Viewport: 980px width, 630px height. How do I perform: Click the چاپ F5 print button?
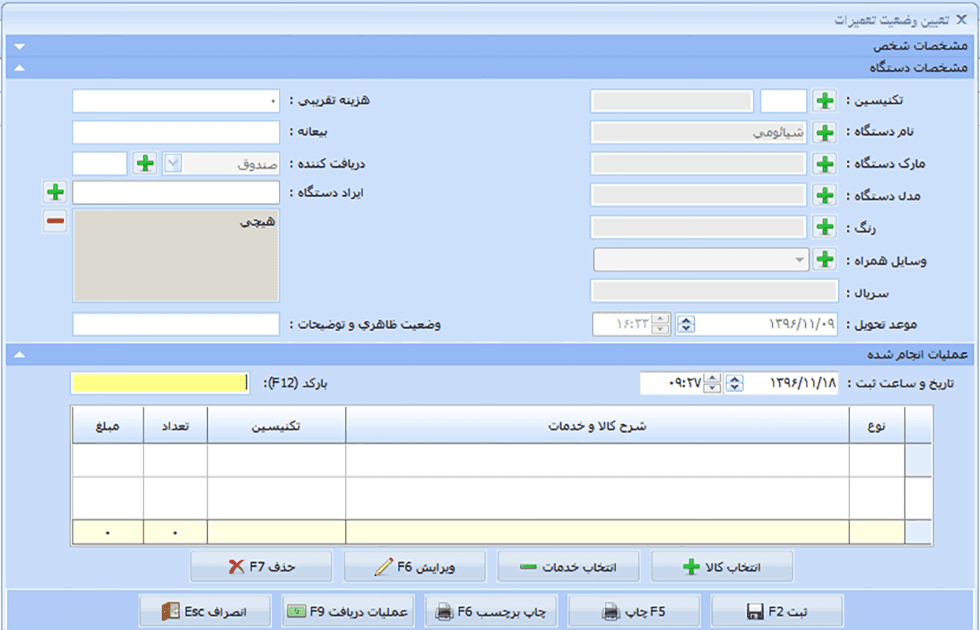[x=633, y=611]
